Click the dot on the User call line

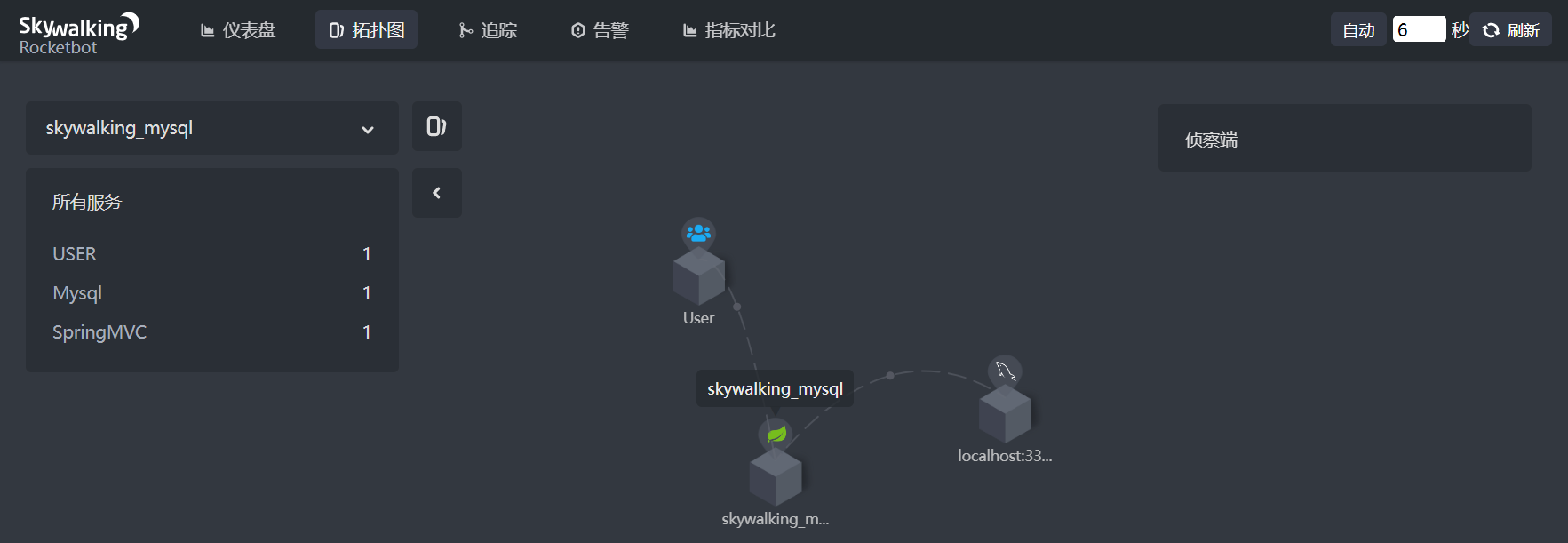(x=737, y=307)
